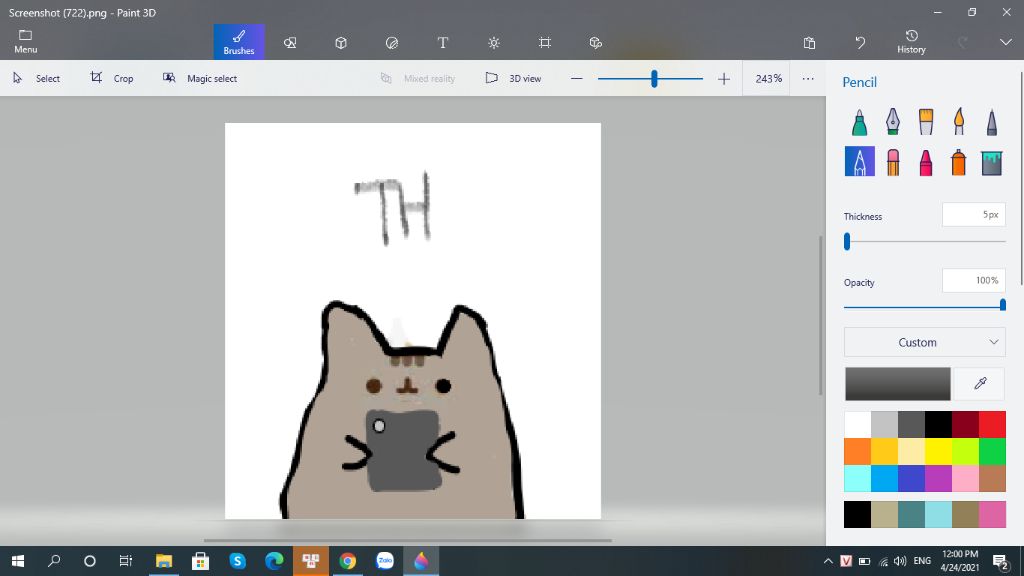
Task: Open the Effects tab
Action: point(494,42)
